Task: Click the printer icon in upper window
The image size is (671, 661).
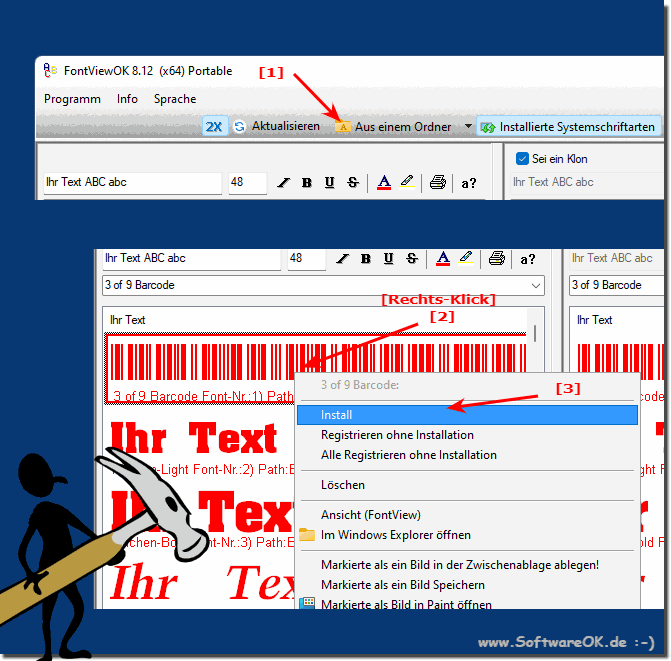Action: (x=437, y=182)
